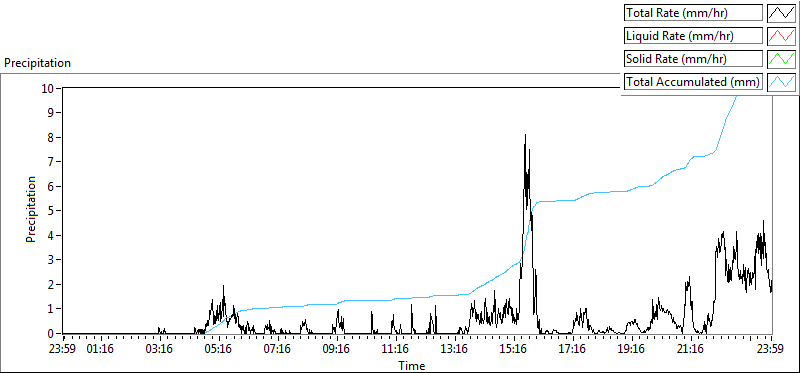This screenshot has height=373, width=800.
Task: Click the y-axis minimum value 0
Action: pos(52,333)
